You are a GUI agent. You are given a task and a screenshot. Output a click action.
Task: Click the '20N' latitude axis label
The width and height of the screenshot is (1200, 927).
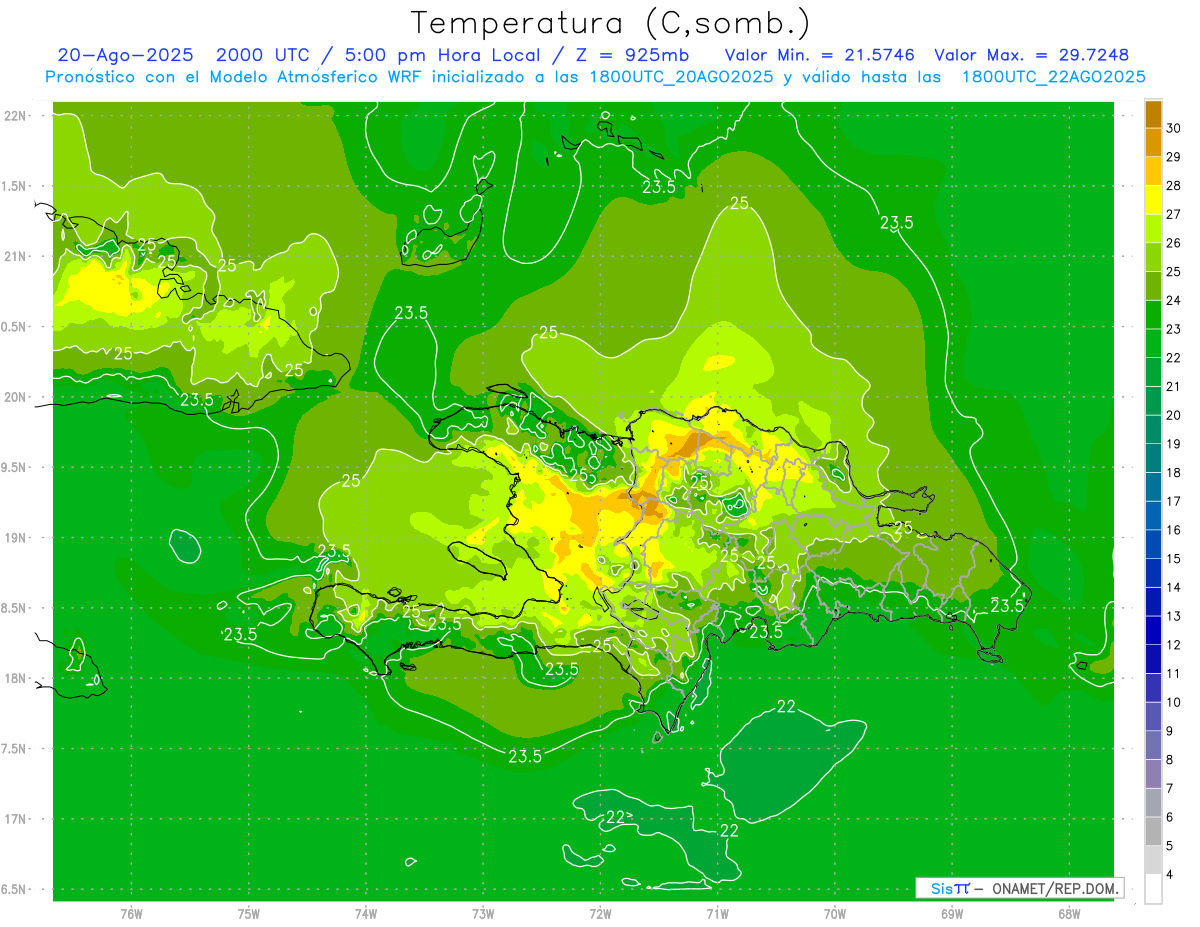click(15, 397)
